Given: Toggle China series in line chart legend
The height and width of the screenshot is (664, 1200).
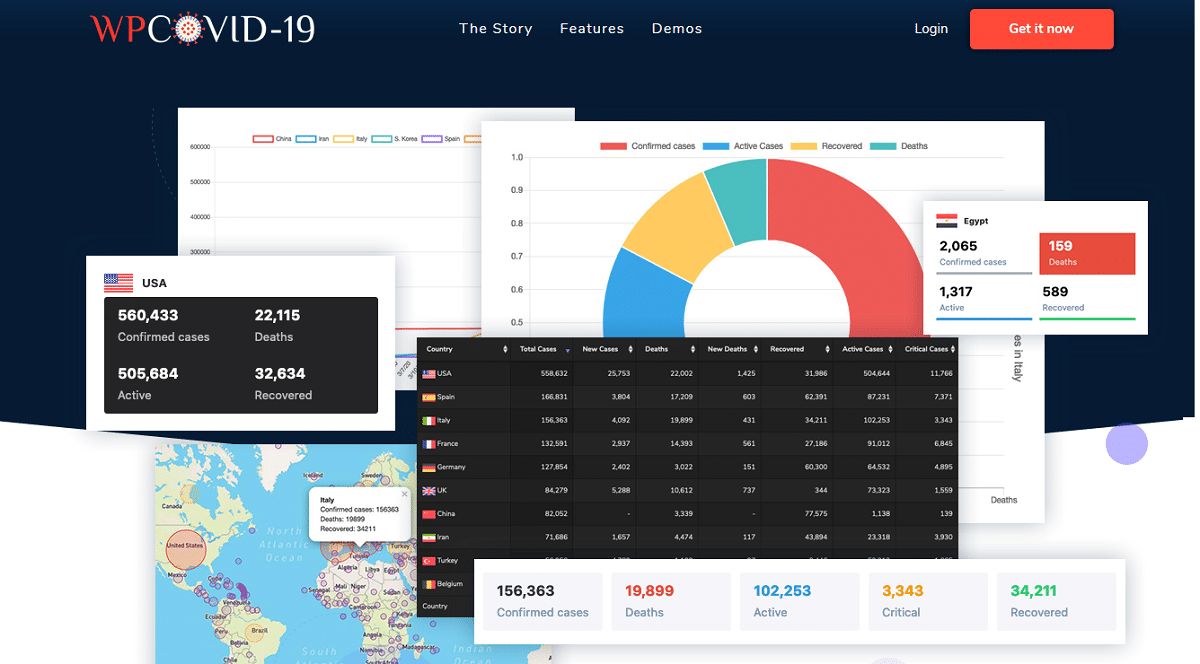Looking at the screenshot, I should 272,139.
